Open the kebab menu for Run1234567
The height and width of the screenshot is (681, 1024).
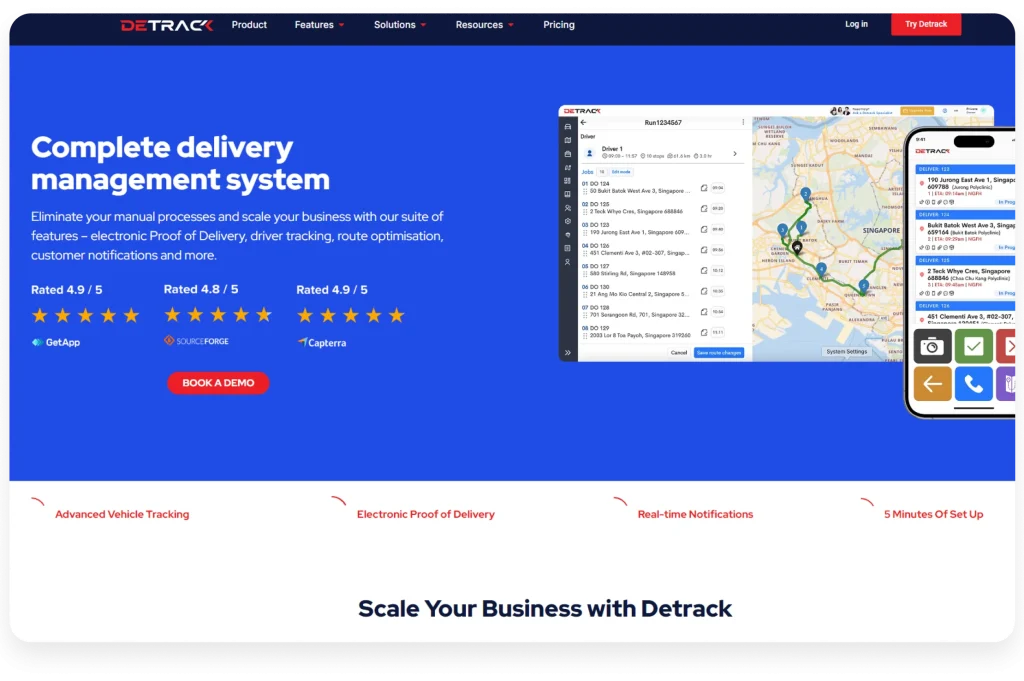[743, 122]
